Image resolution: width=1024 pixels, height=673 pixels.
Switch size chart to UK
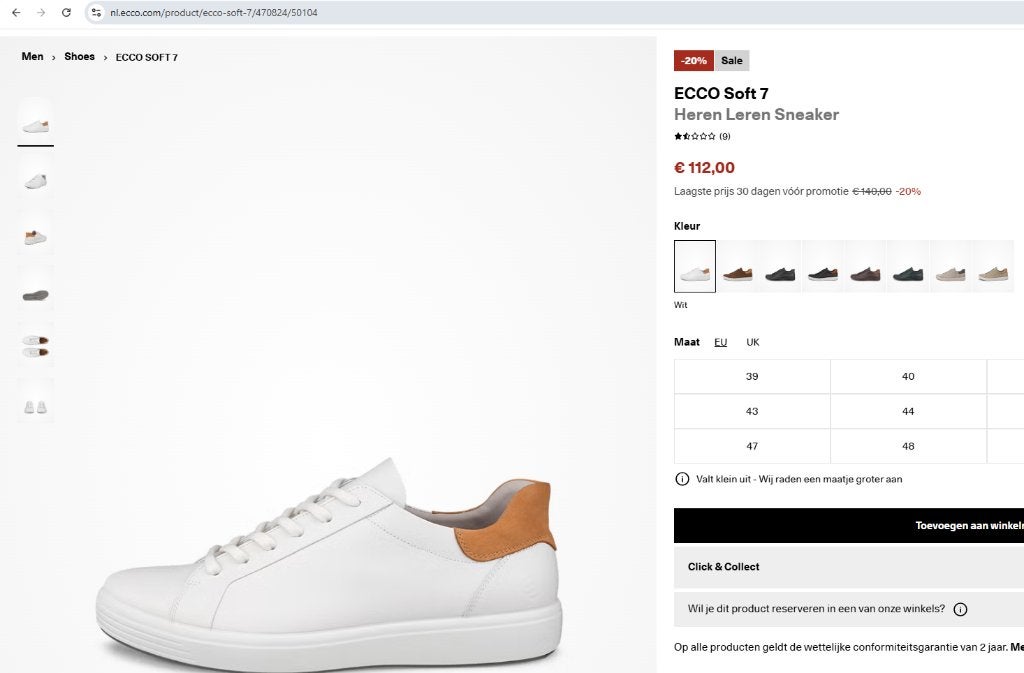click(x=752, y=342)
